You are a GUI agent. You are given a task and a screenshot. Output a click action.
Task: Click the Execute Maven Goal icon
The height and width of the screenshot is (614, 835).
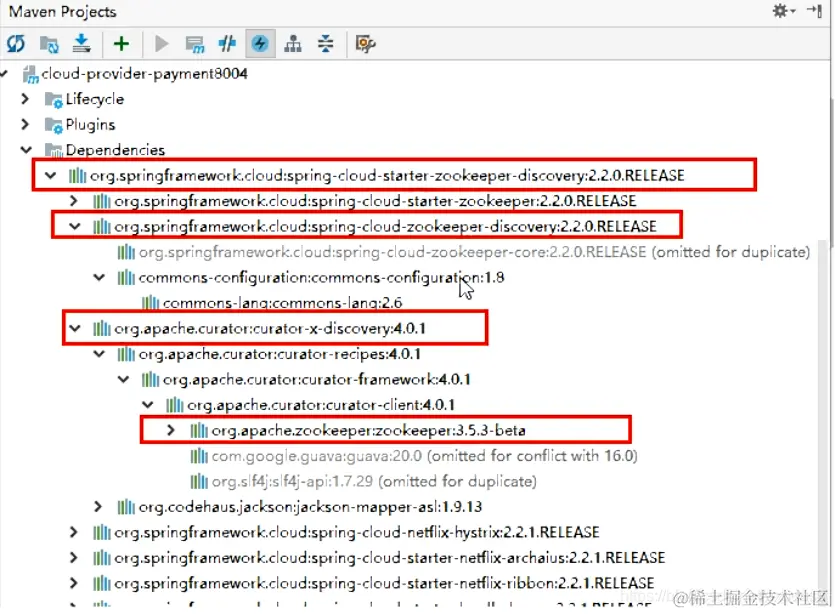coord(194,44)
